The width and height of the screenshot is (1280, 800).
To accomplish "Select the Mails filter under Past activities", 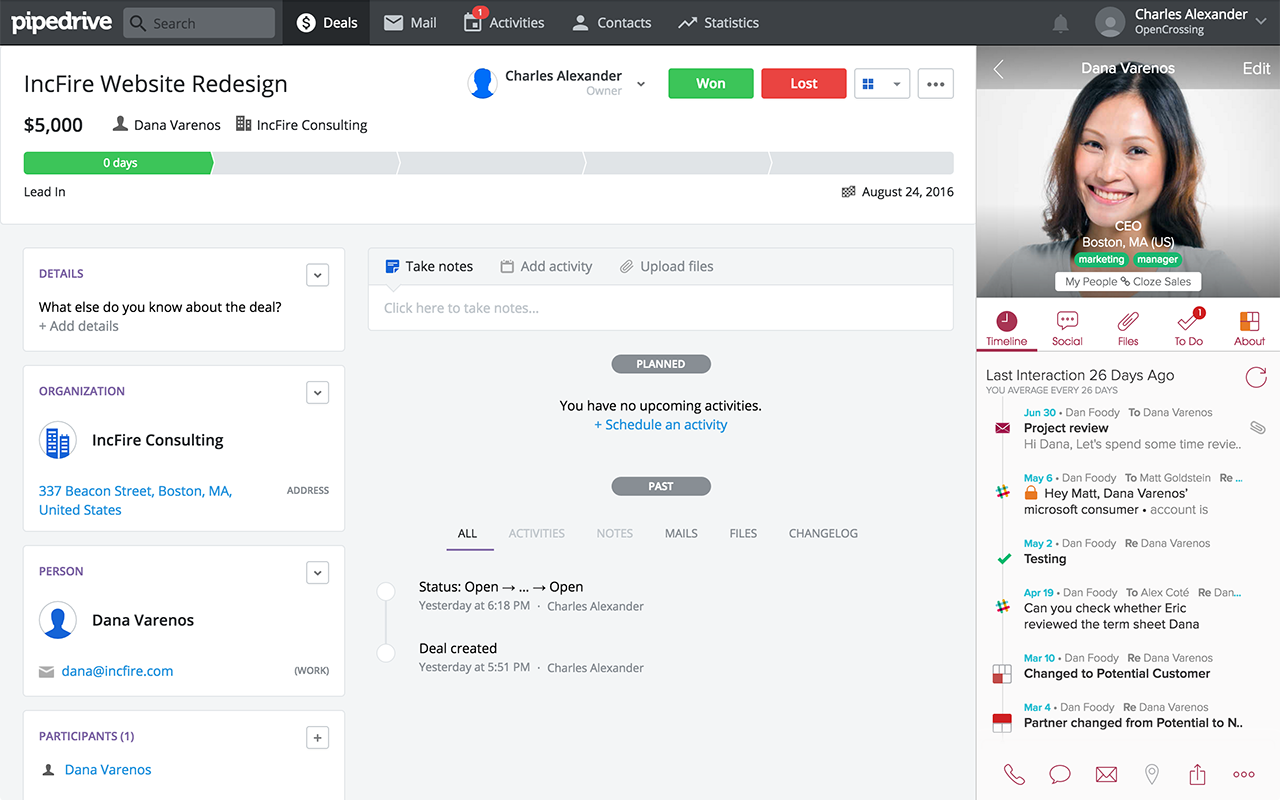I will coord(681,533).
